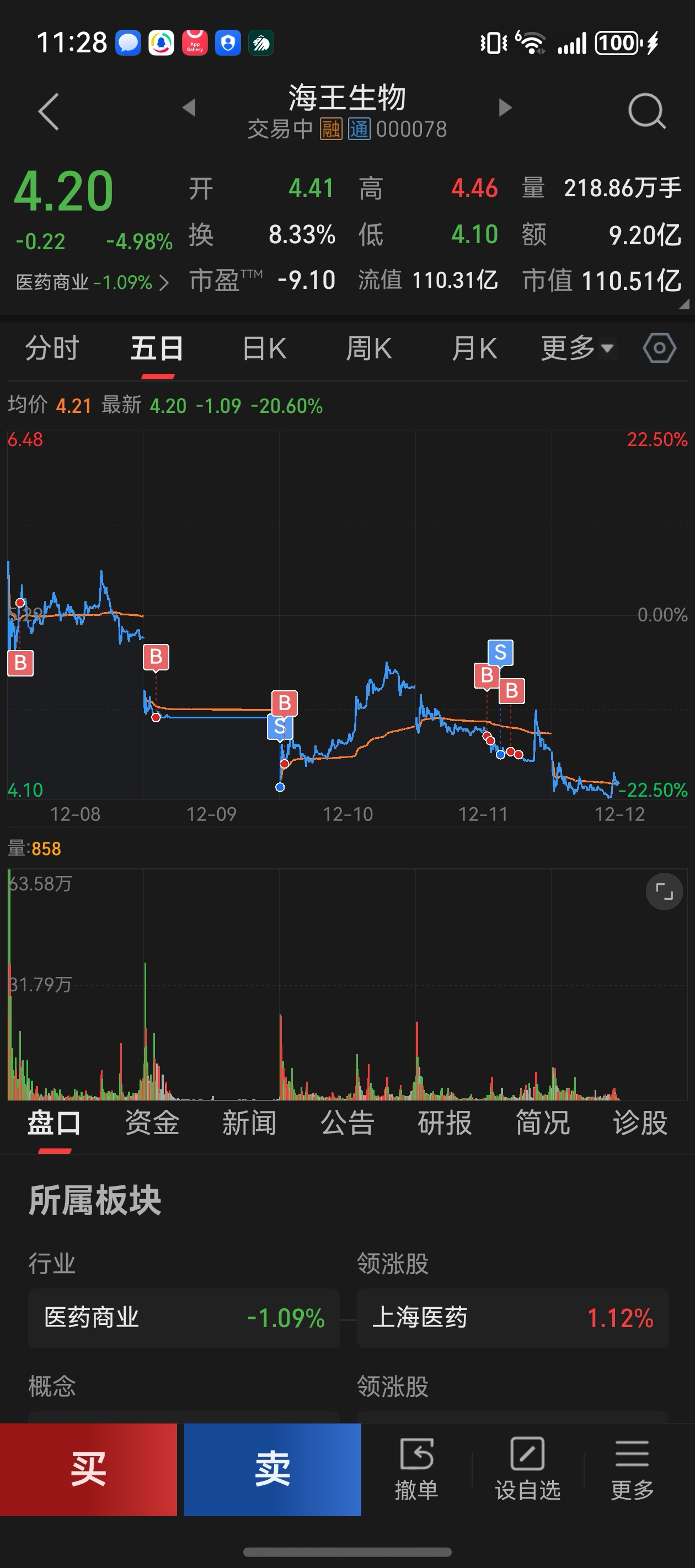Open the 公告 announcements tab
Screen dimensions: 695x1568
(347, 1123)
